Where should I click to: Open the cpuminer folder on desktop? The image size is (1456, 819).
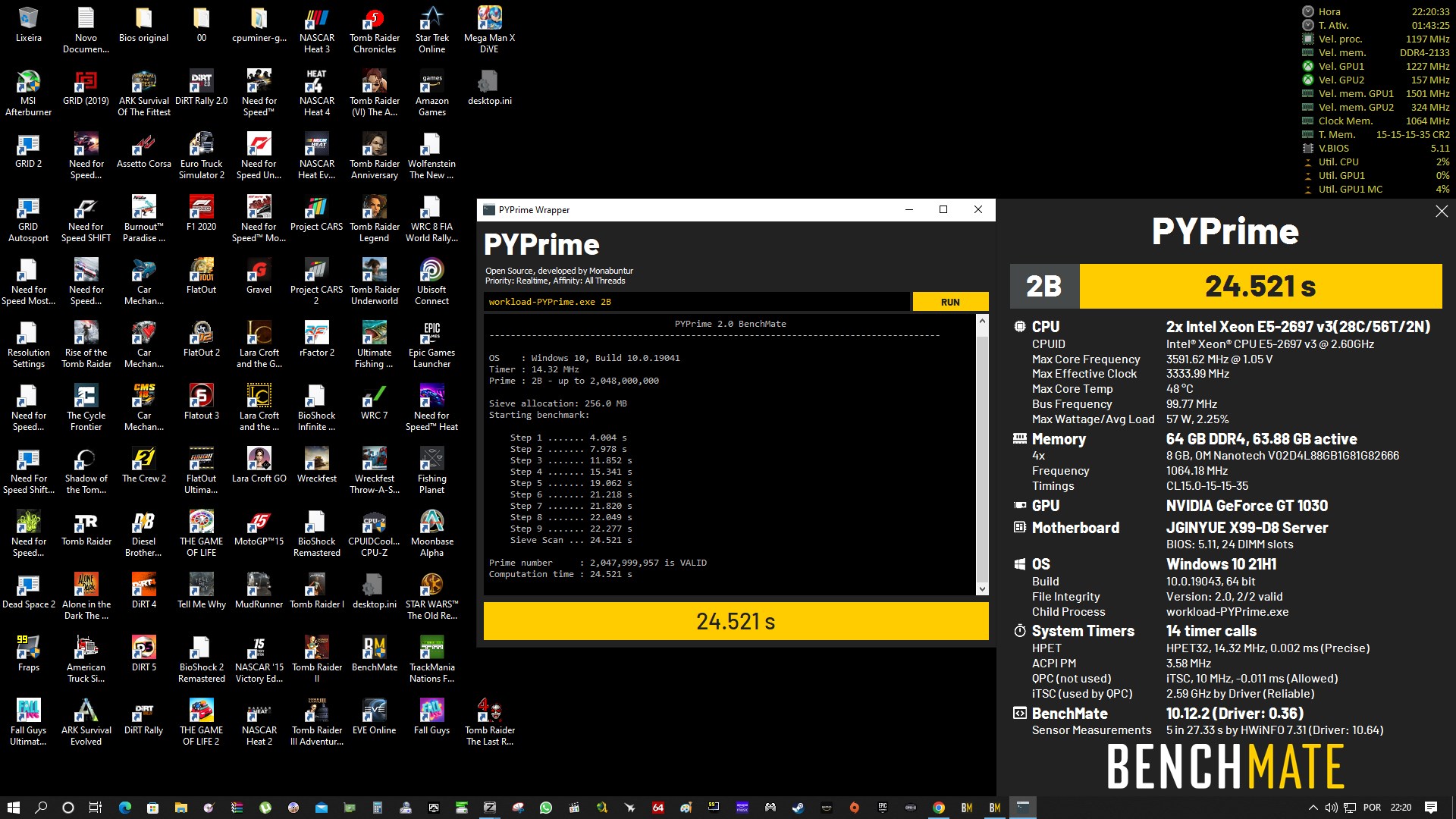(x=259, y=24)
